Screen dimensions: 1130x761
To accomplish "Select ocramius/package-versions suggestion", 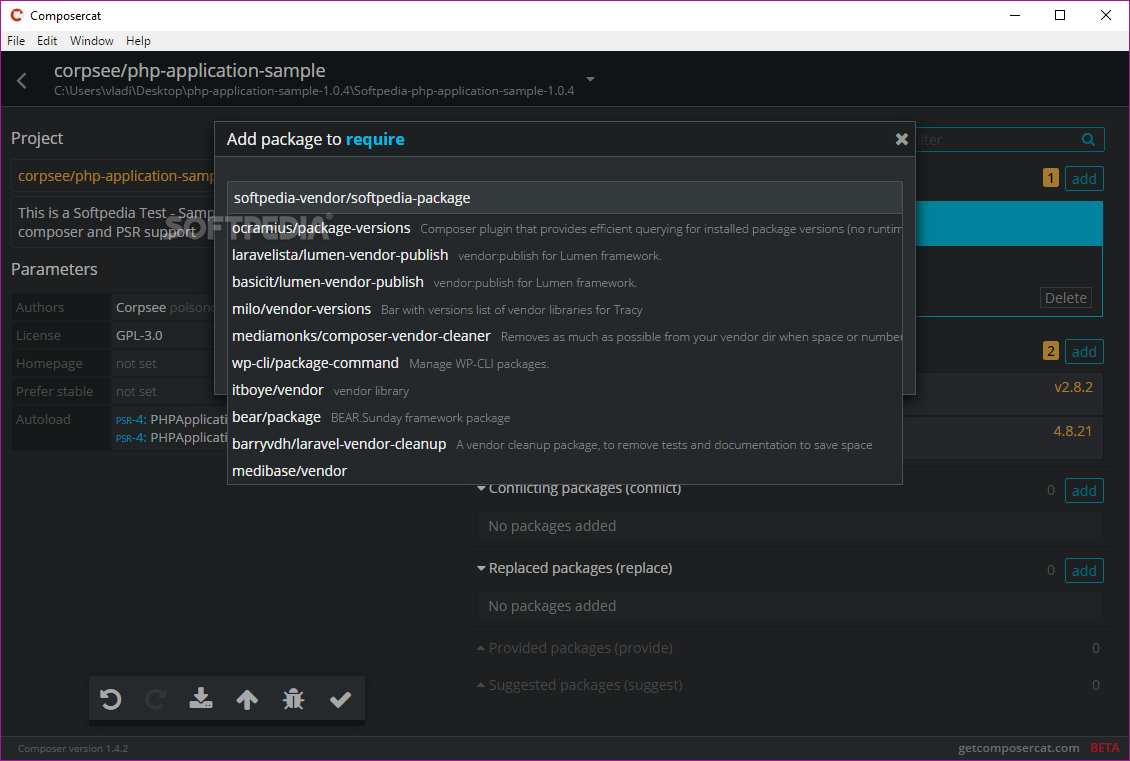I will pos(565,228).
